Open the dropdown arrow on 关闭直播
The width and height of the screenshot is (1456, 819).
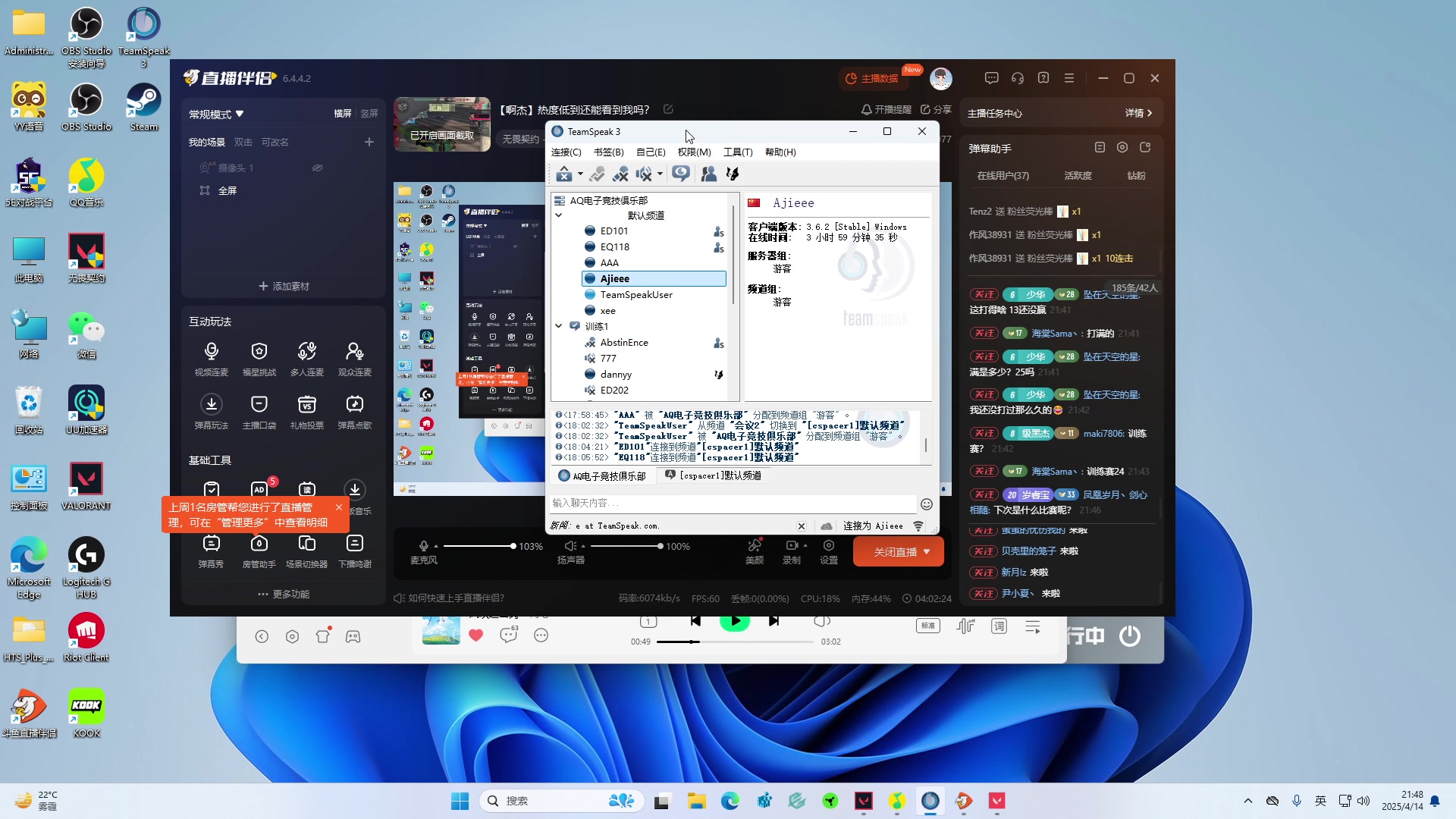pos(927,552)
